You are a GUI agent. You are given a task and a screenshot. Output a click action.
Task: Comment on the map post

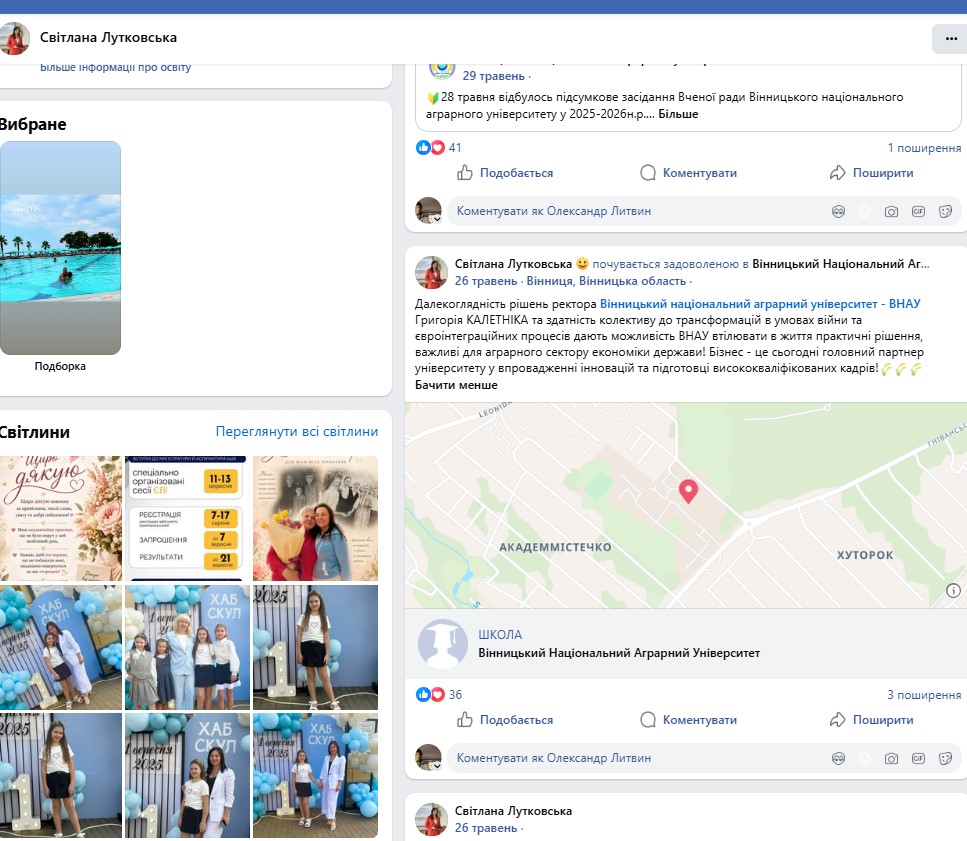(688, 720)
